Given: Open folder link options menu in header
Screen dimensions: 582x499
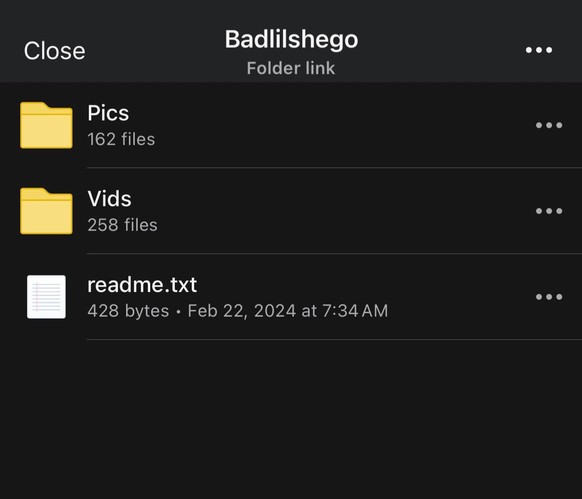Looking at the screenshot, I should (x=539, y=50).
